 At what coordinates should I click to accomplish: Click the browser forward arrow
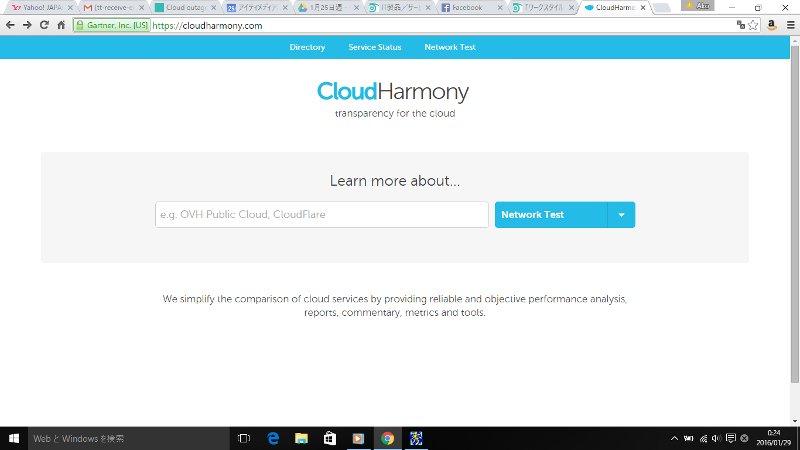(x=27, y=25)
